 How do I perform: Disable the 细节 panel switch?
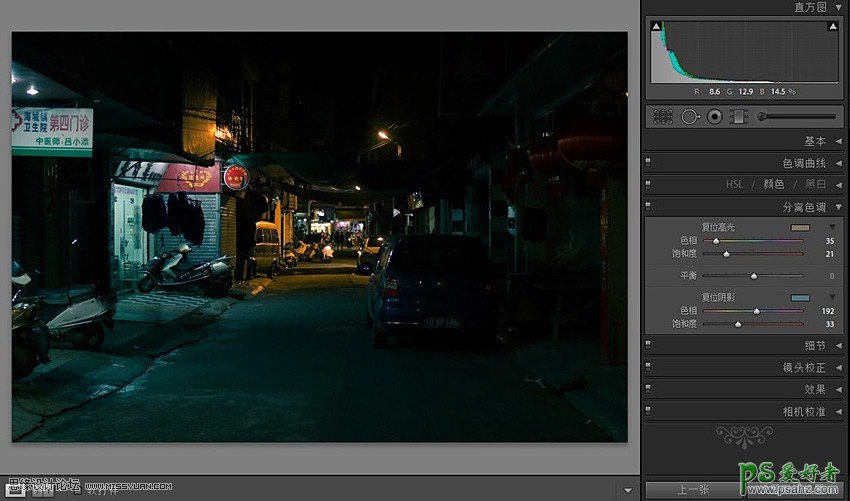point(648,345)
